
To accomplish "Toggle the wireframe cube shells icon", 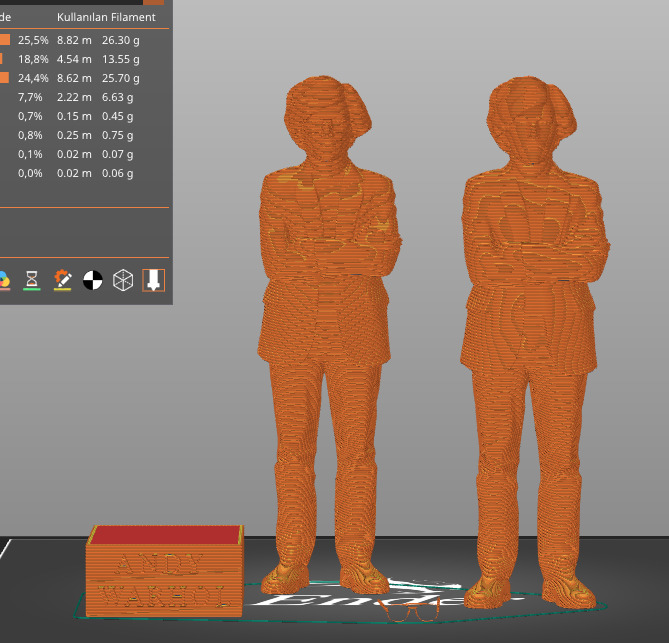I will 123,280.
